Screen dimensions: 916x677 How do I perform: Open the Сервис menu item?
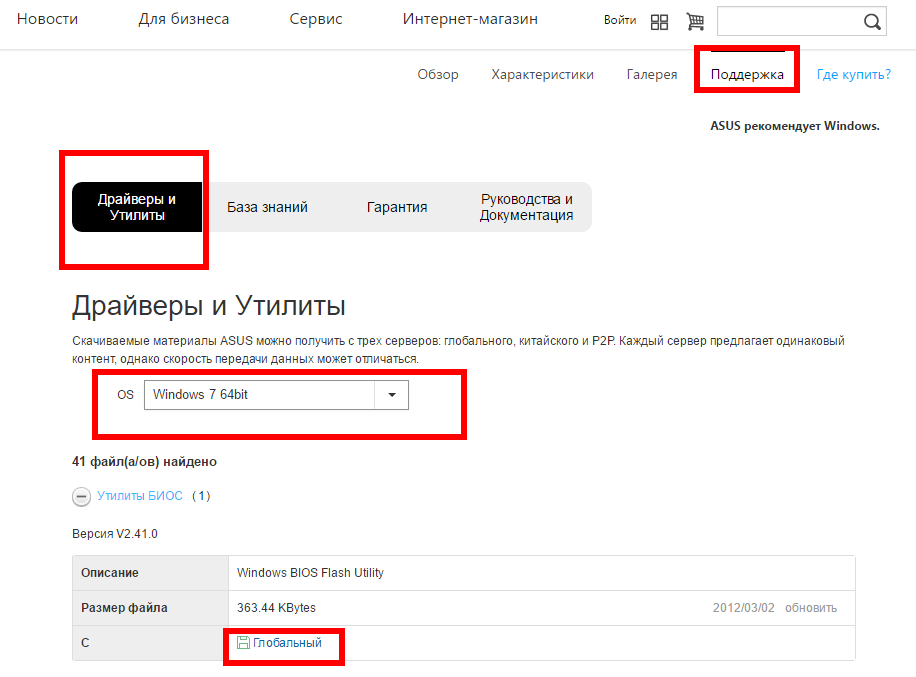point(315,19)
